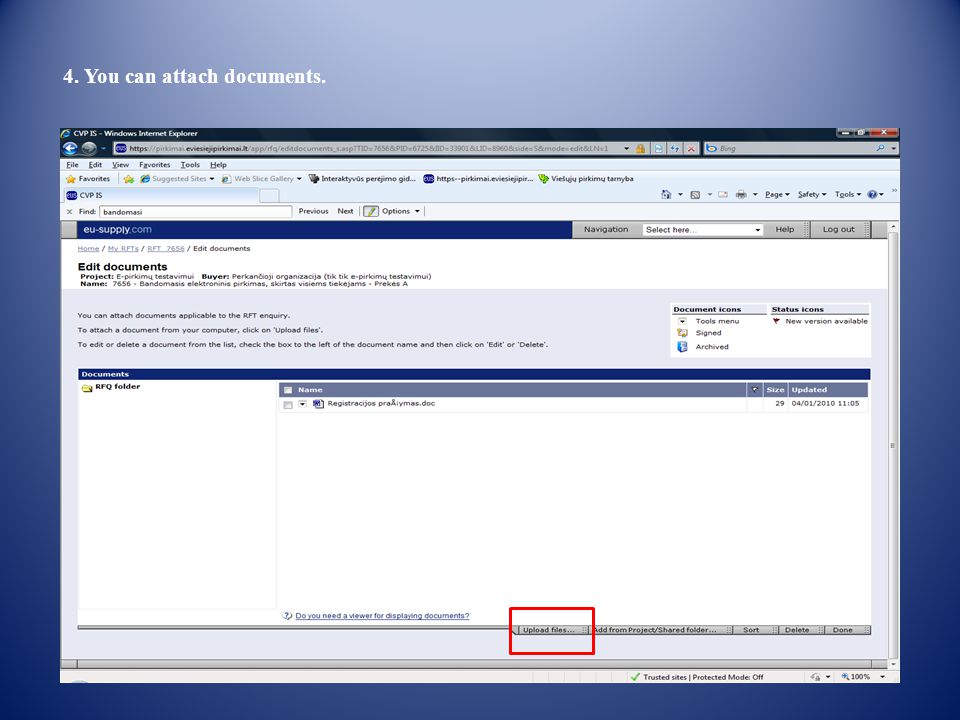Click the security lock icon in address bar
This screenshot has width=960, height=720.
pyautogui.click(x=640, y=148)
